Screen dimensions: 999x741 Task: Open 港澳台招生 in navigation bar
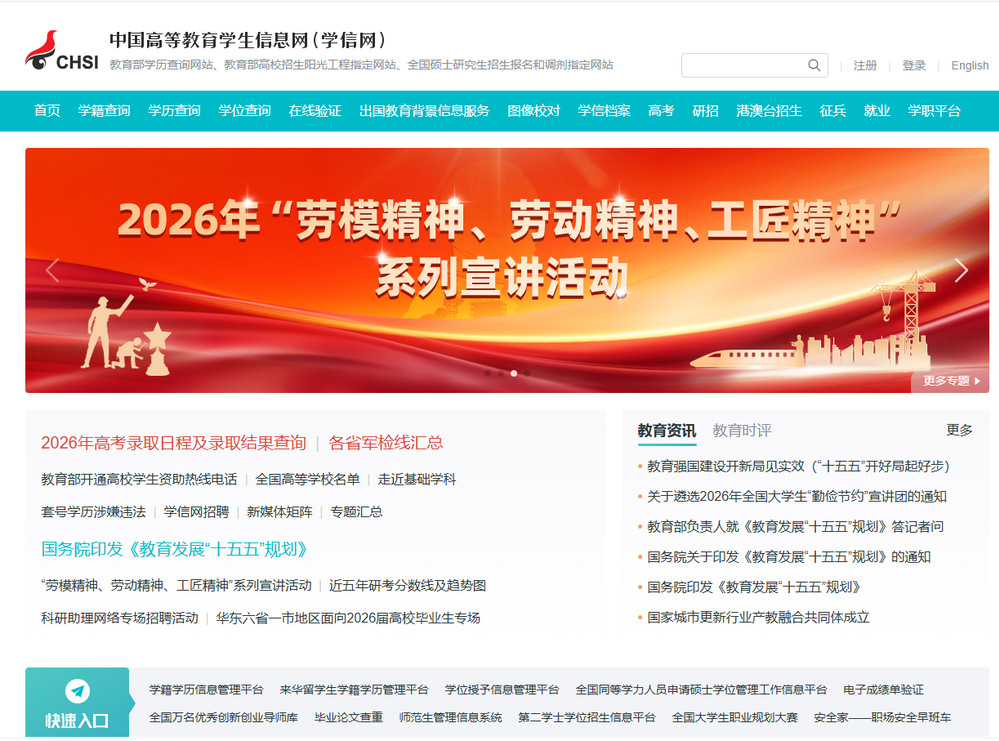[x=769, y=111]
